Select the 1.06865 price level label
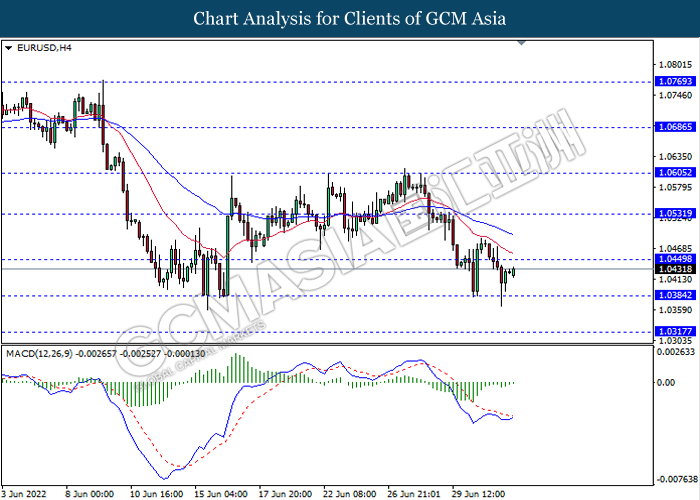 (x=675, y=127)
